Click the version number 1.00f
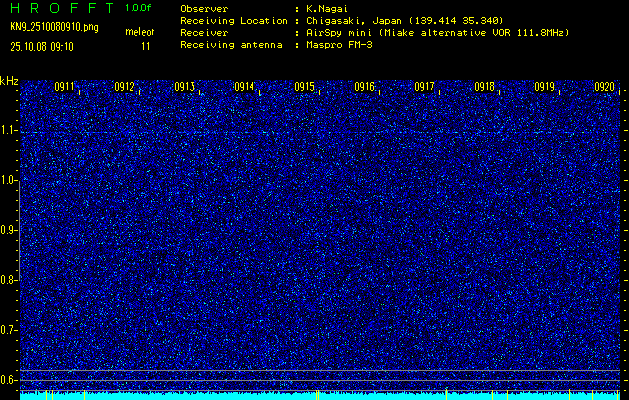The height and width of the screenshot is (400, 629). pos(139,8)
